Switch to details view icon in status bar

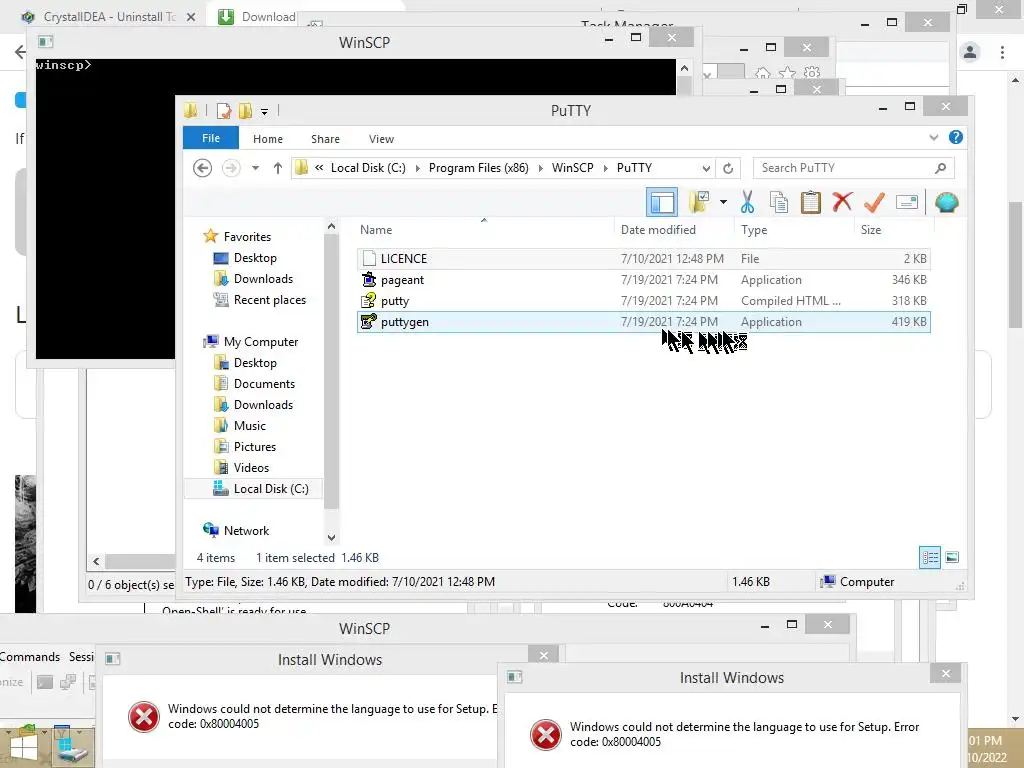(930, 558)
